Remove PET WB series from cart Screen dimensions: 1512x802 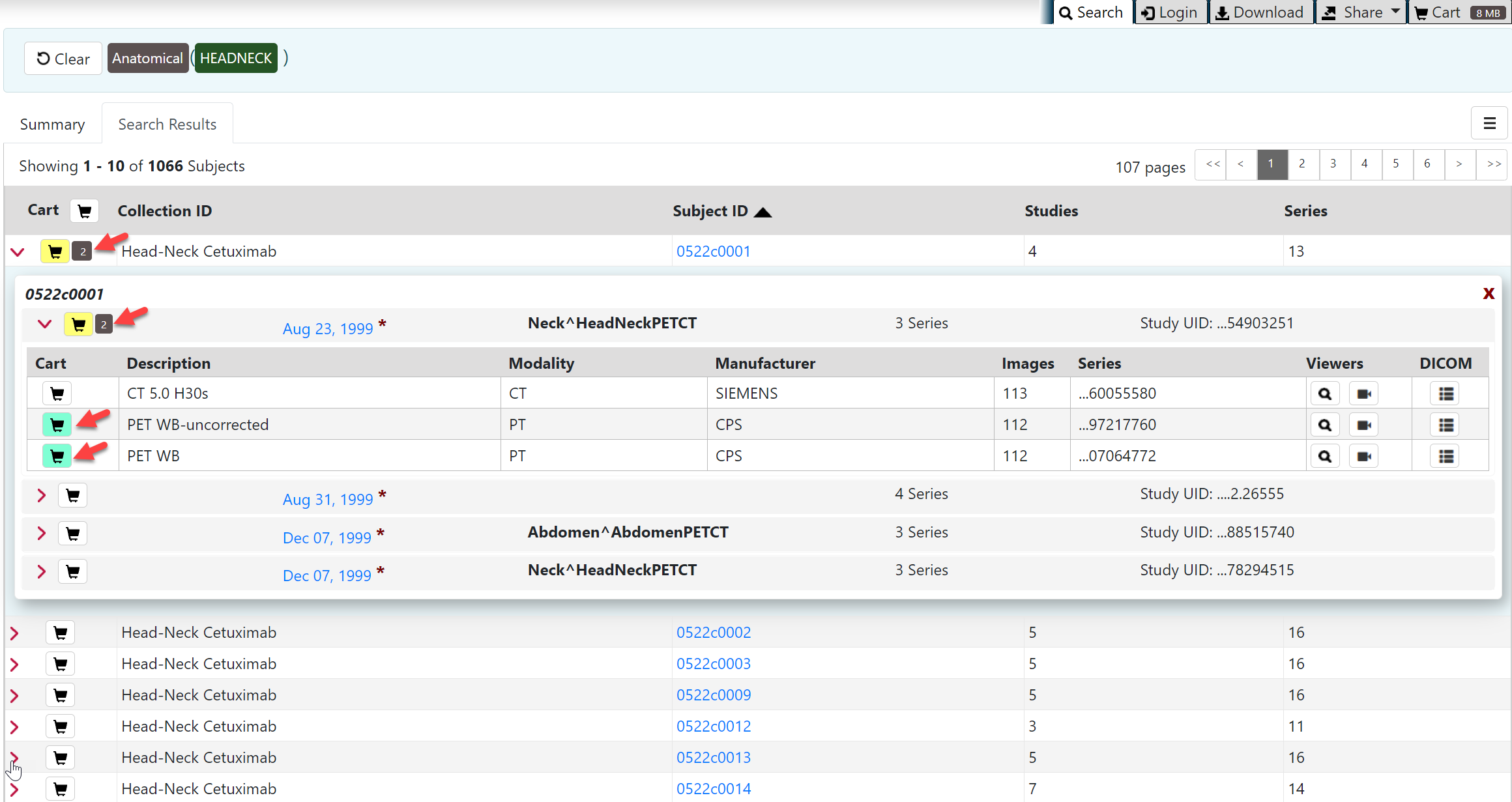[57, 456]
